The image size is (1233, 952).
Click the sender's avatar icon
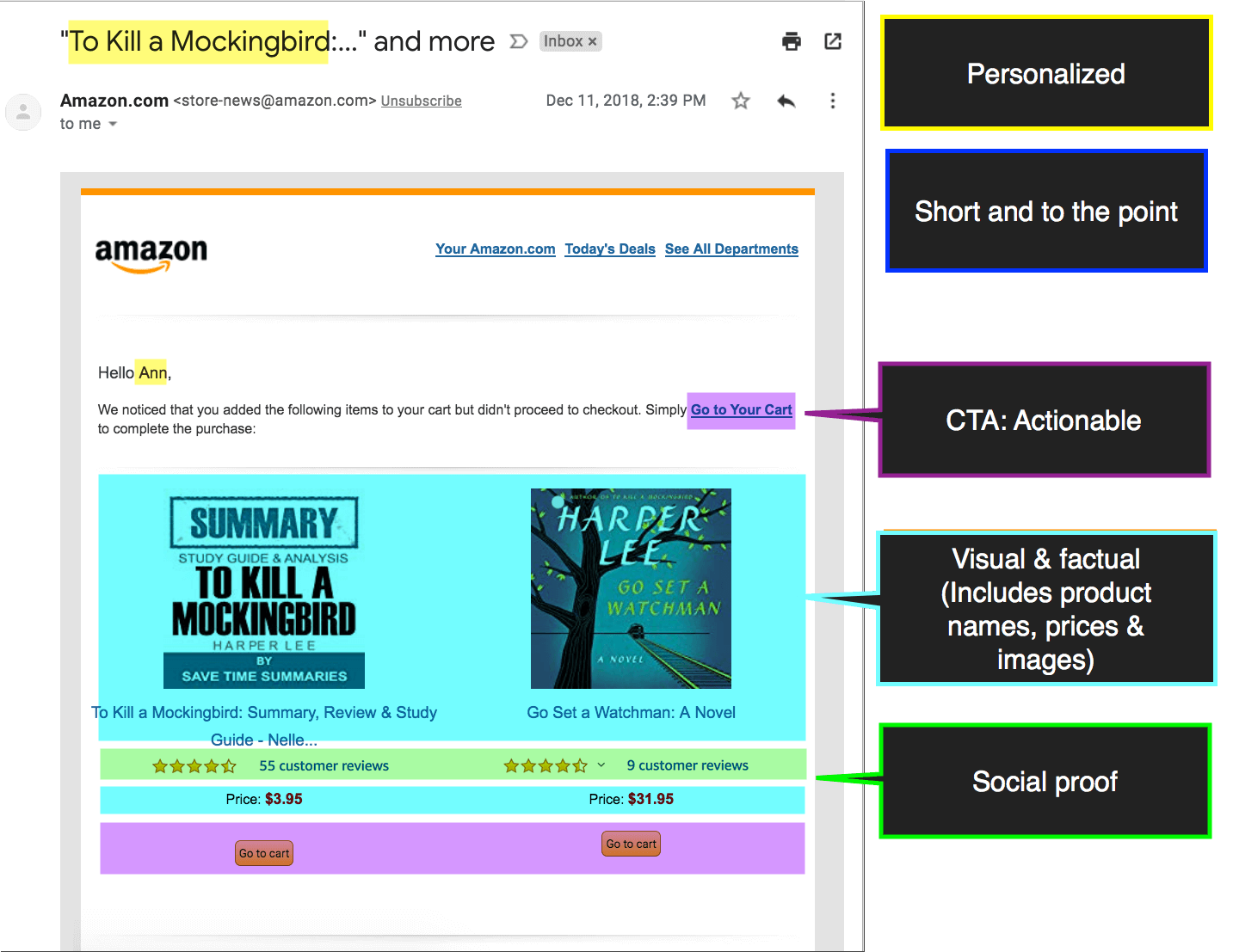click(x=23, y=112)
